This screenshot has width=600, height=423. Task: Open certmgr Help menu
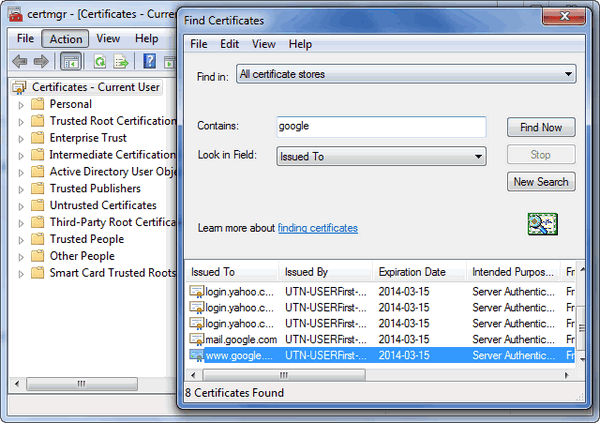[147, 39]
